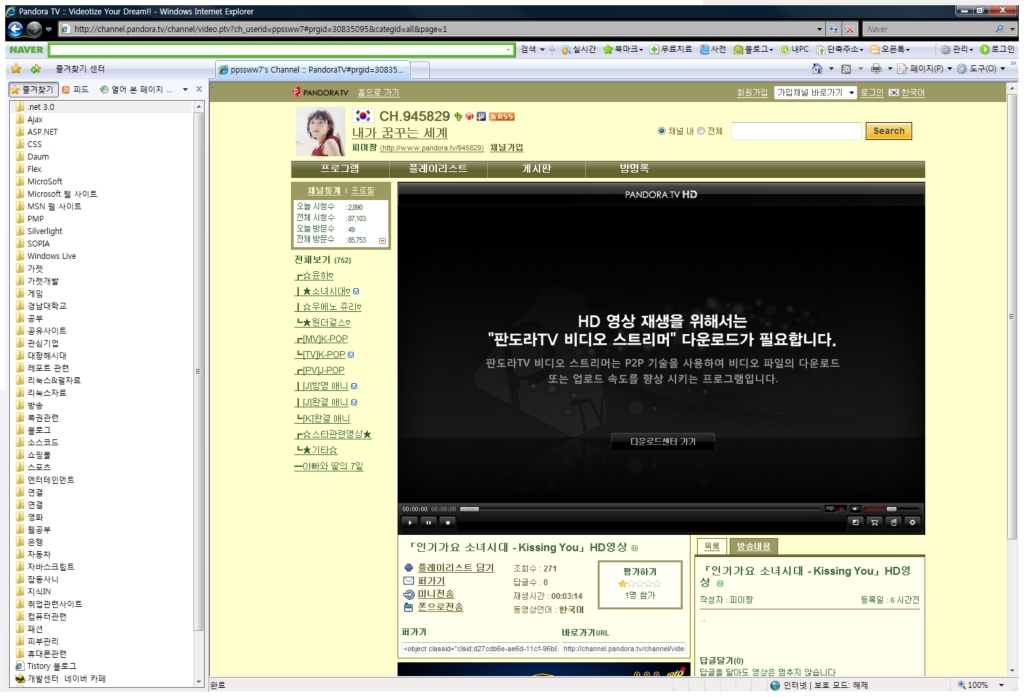Click the magnifier icon in the Naver search box
Viewport: 1024px width, 697px height.
pyautogui.click(x=999, y=29)
